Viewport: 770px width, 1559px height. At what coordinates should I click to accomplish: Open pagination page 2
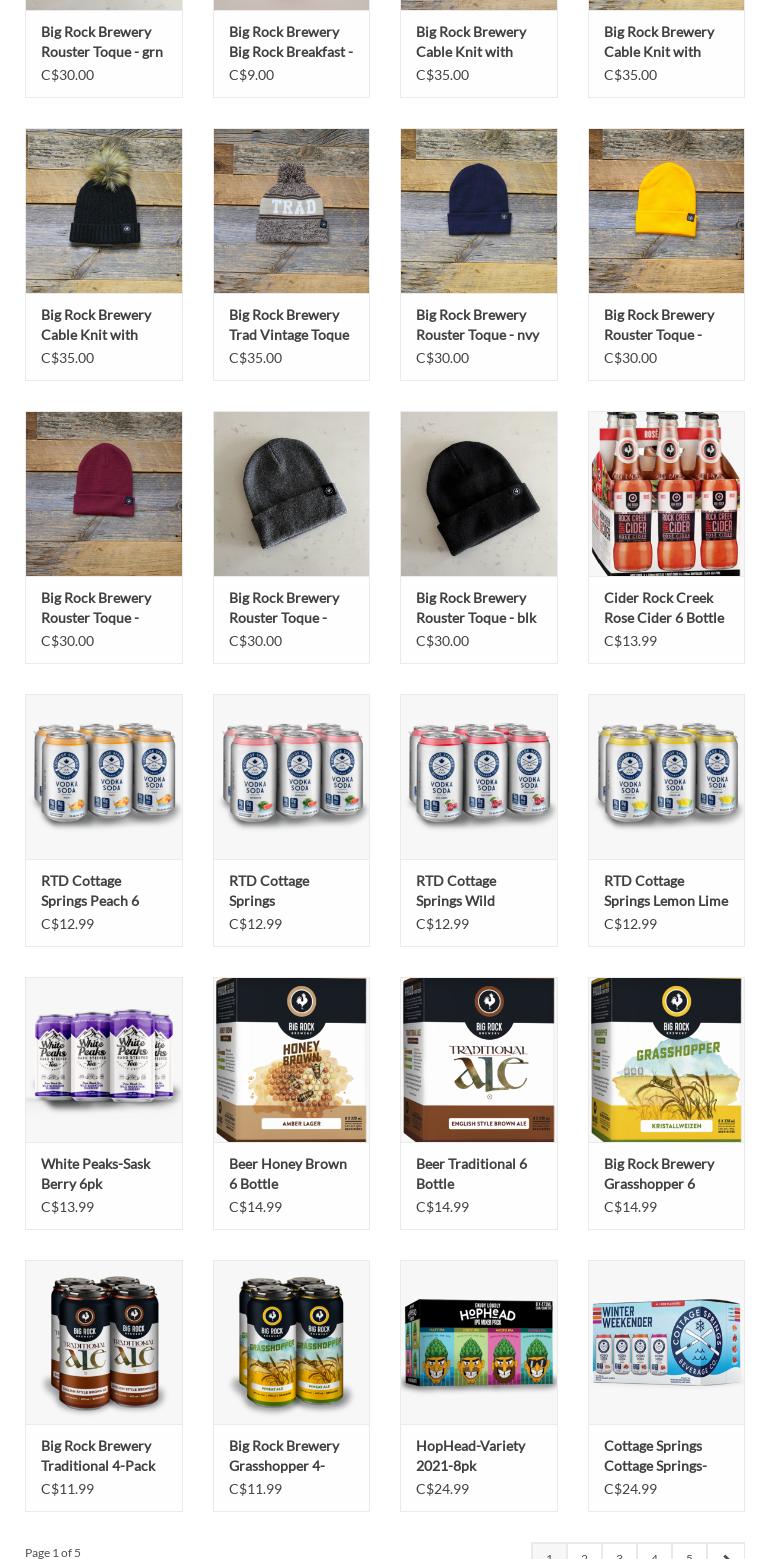coord(584,1553)
